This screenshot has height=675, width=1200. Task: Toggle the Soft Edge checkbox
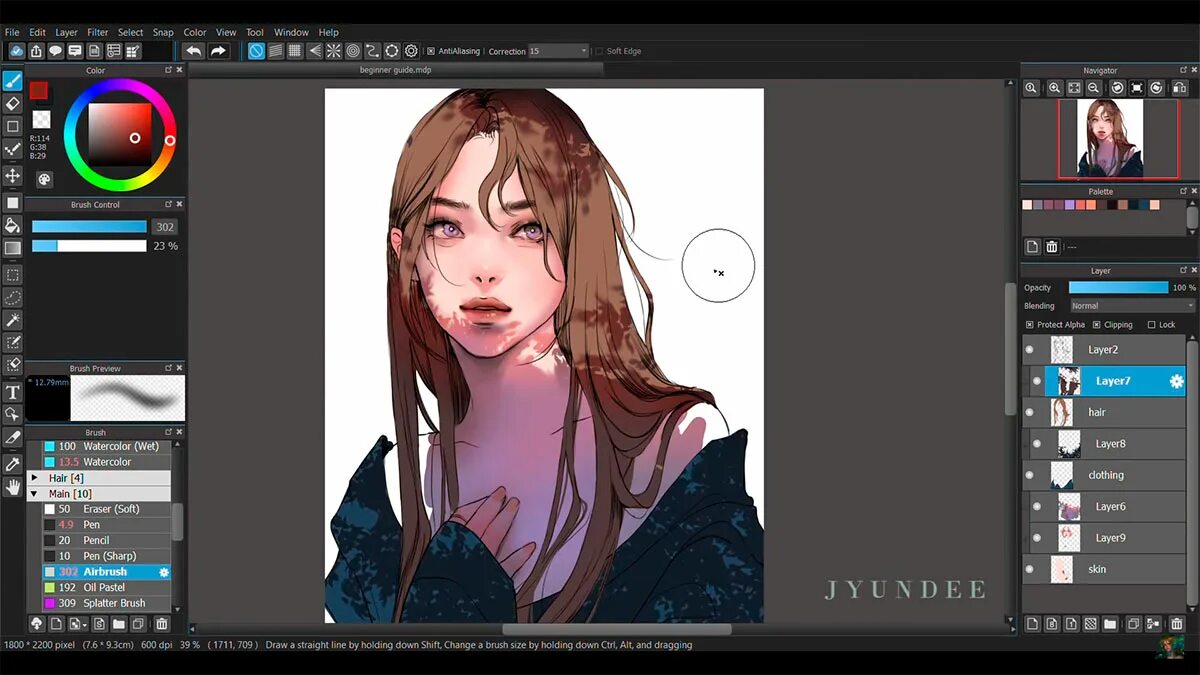click(x=599, y=51)
